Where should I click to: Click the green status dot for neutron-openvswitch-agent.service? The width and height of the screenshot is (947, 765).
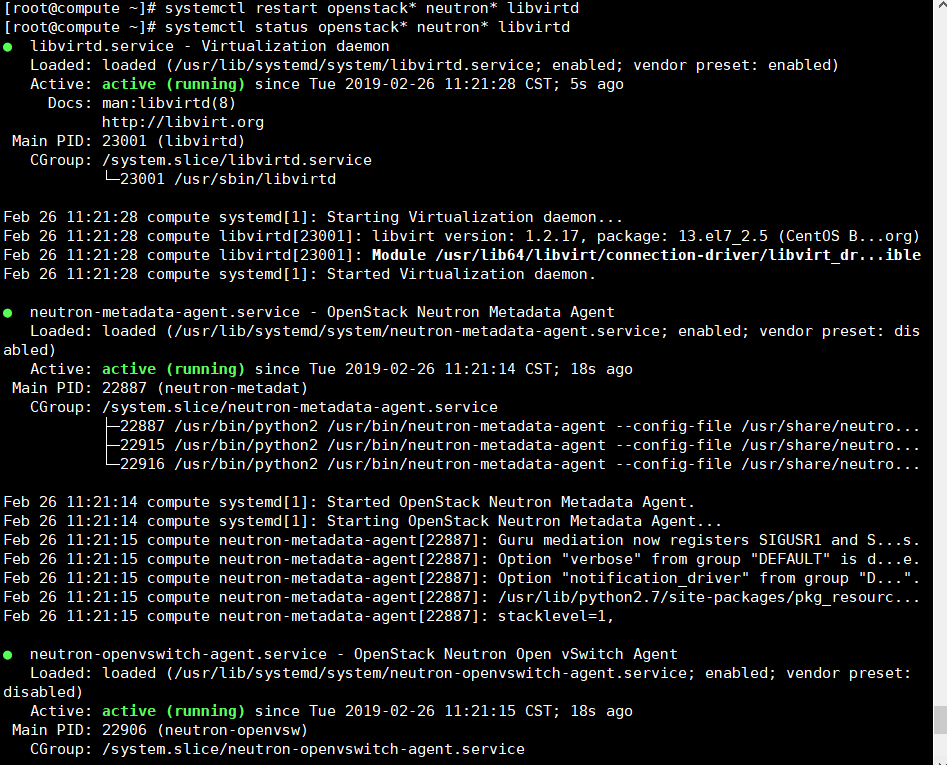tap(8, 655)
